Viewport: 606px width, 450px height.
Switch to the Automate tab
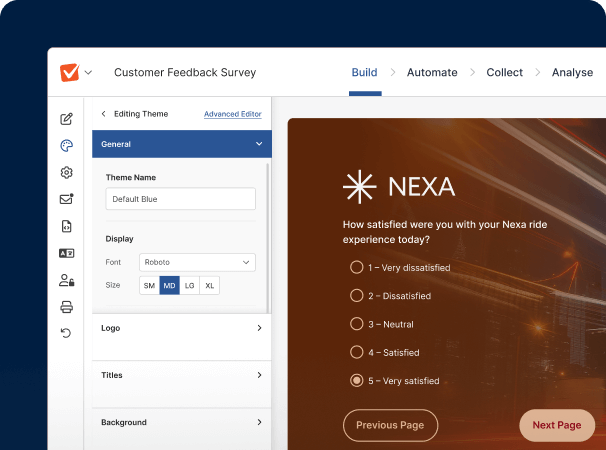click(432, 73)
